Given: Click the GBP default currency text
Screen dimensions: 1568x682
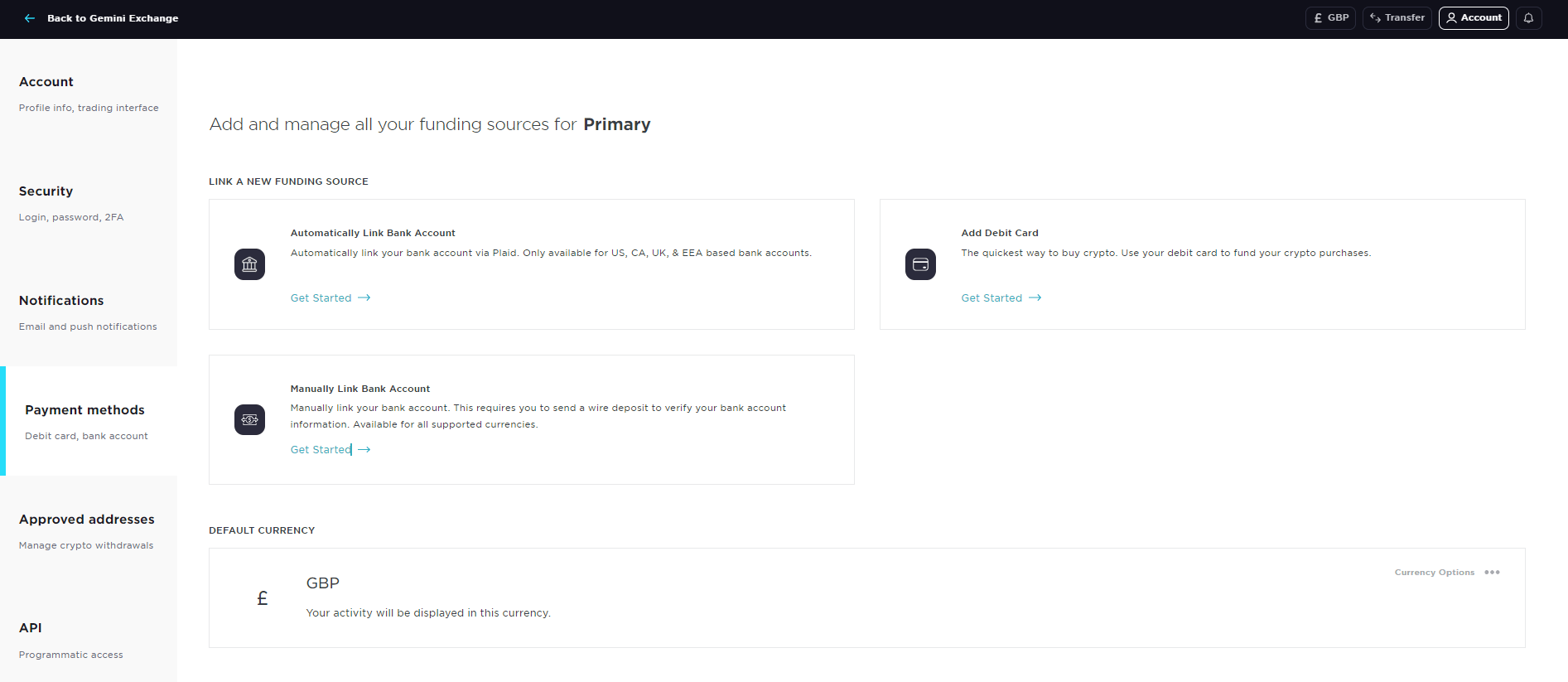Looking at the screenshot, I should point(323,583).
